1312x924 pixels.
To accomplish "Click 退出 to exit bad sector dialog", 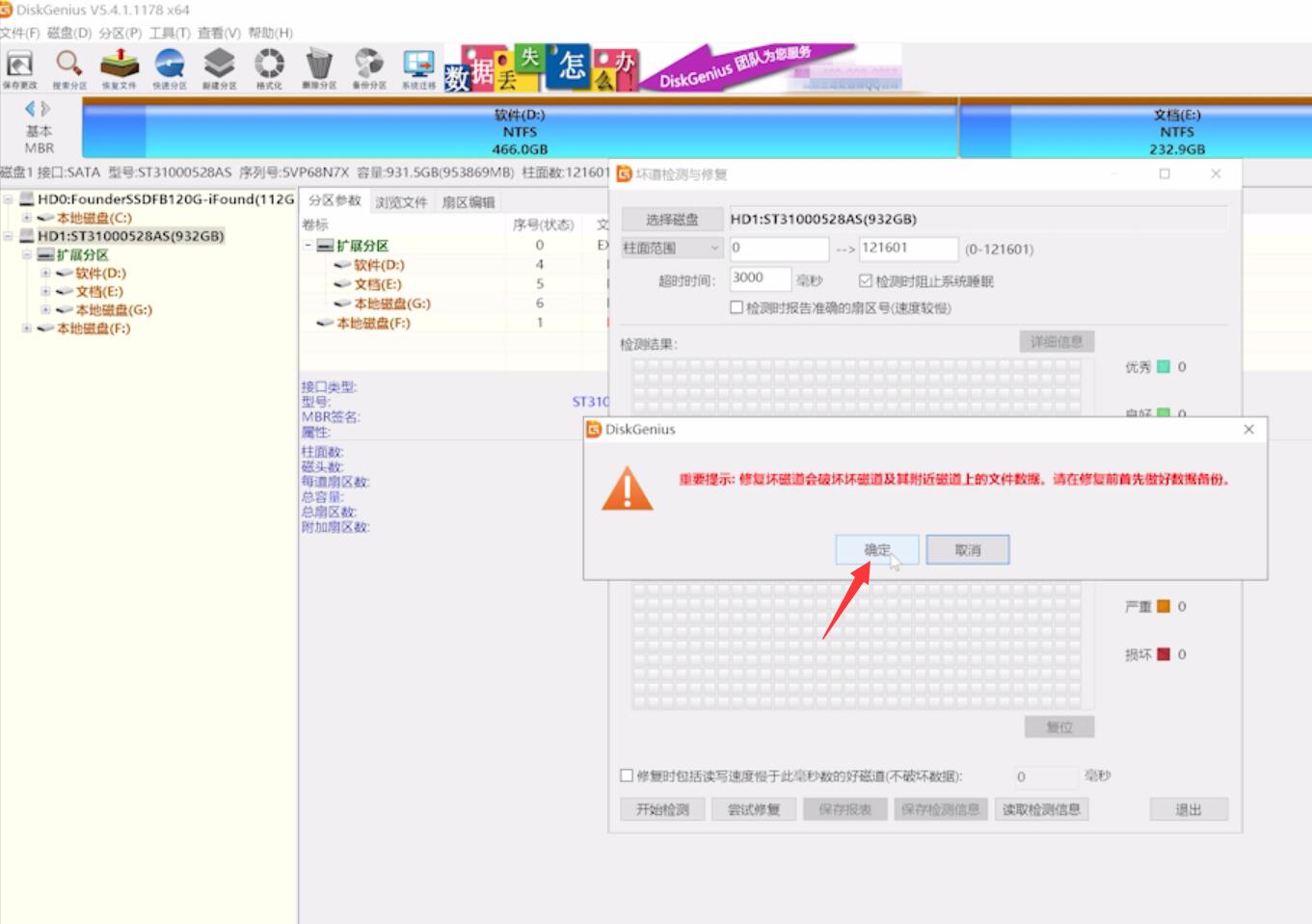I will click(x=1189, y=809).
